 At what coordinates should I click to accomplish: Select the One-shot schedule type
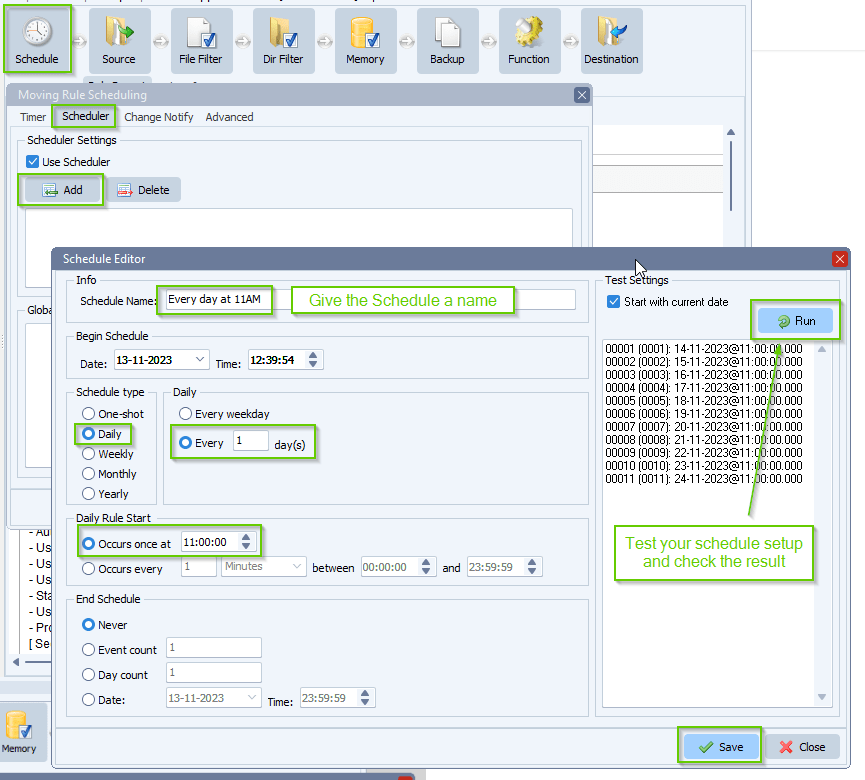[x=88, y=414]
